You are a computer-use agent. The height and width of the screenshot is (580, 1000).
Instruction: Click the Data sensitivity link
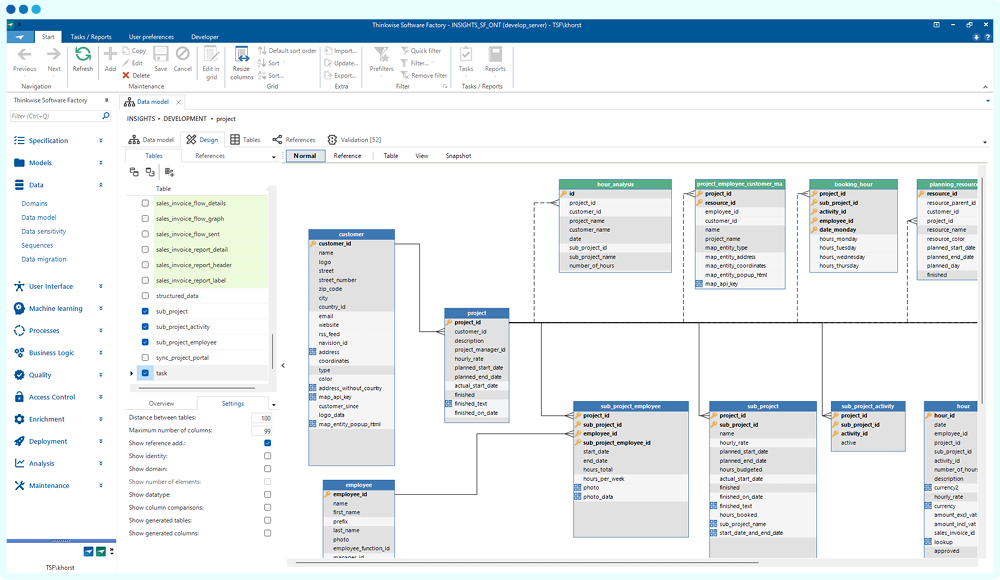pyautogui.click(x=43, y=231)
